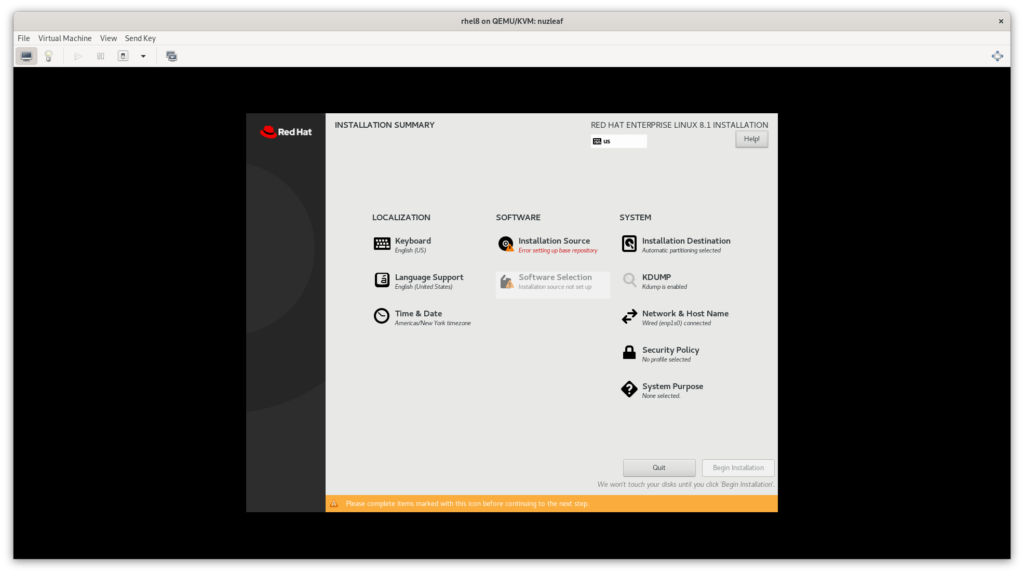Click the Security Policy lock icon

click(x=629, y=353)
